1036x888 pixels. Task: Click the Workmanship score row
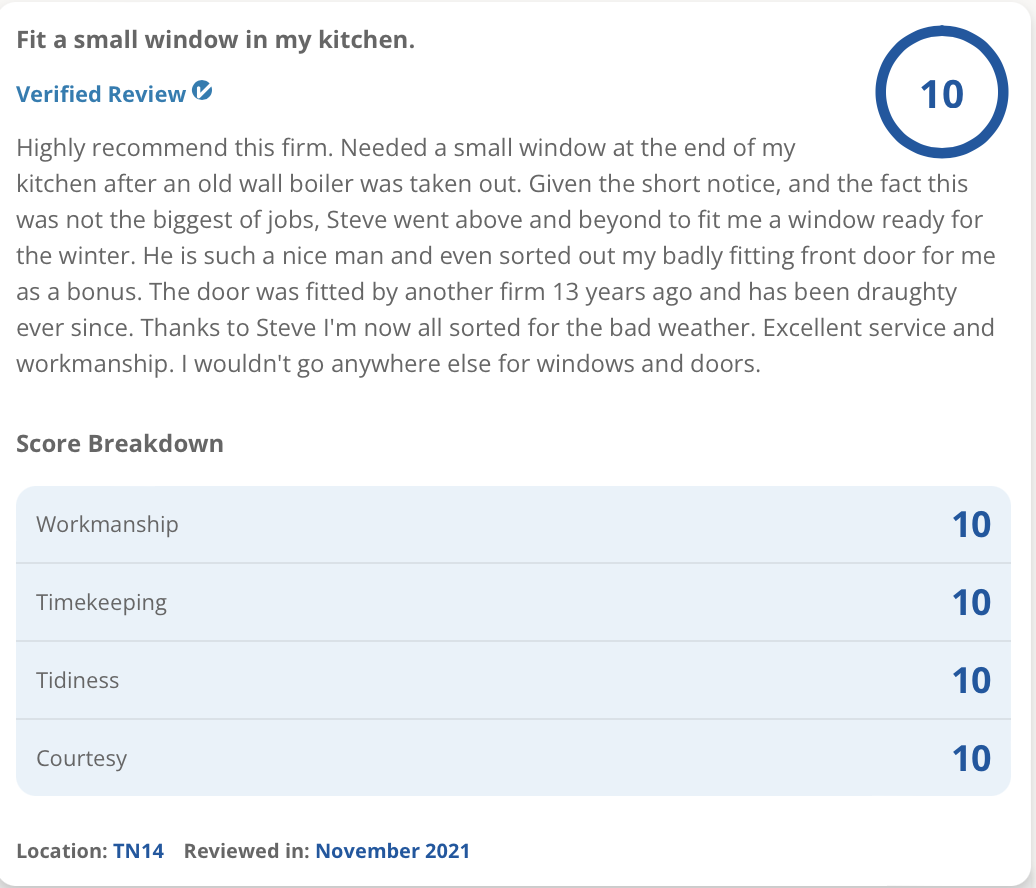tap(513, 525)
